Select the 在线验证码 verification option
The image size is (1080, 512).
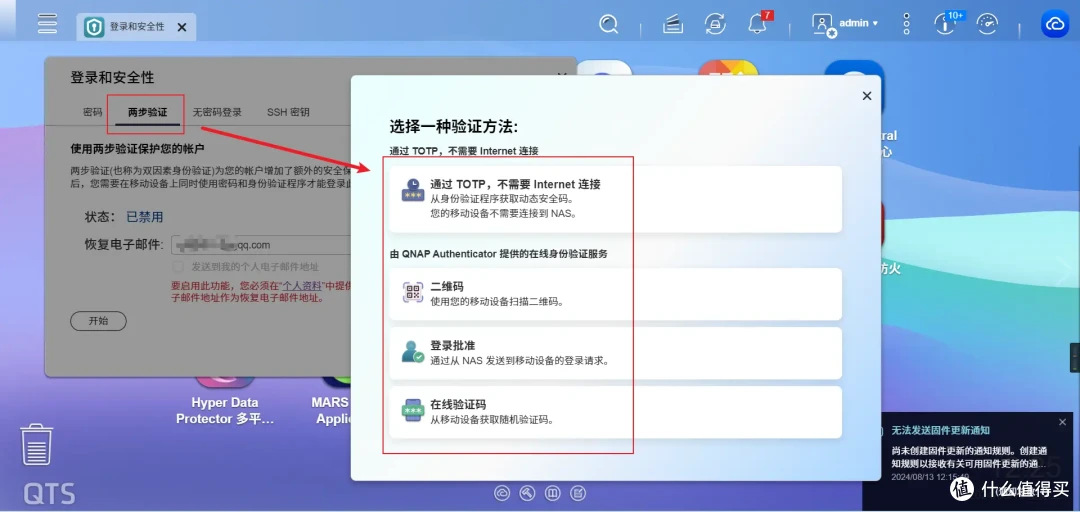[x=615, y=412]
